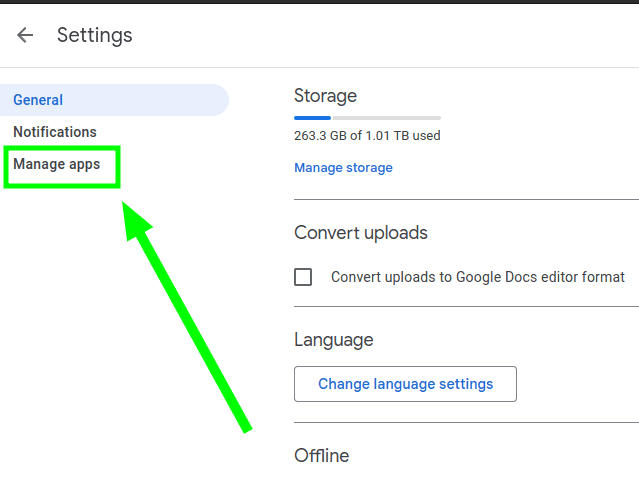
Task: Click the Language section heading
Action: click(x=334, y=340)
